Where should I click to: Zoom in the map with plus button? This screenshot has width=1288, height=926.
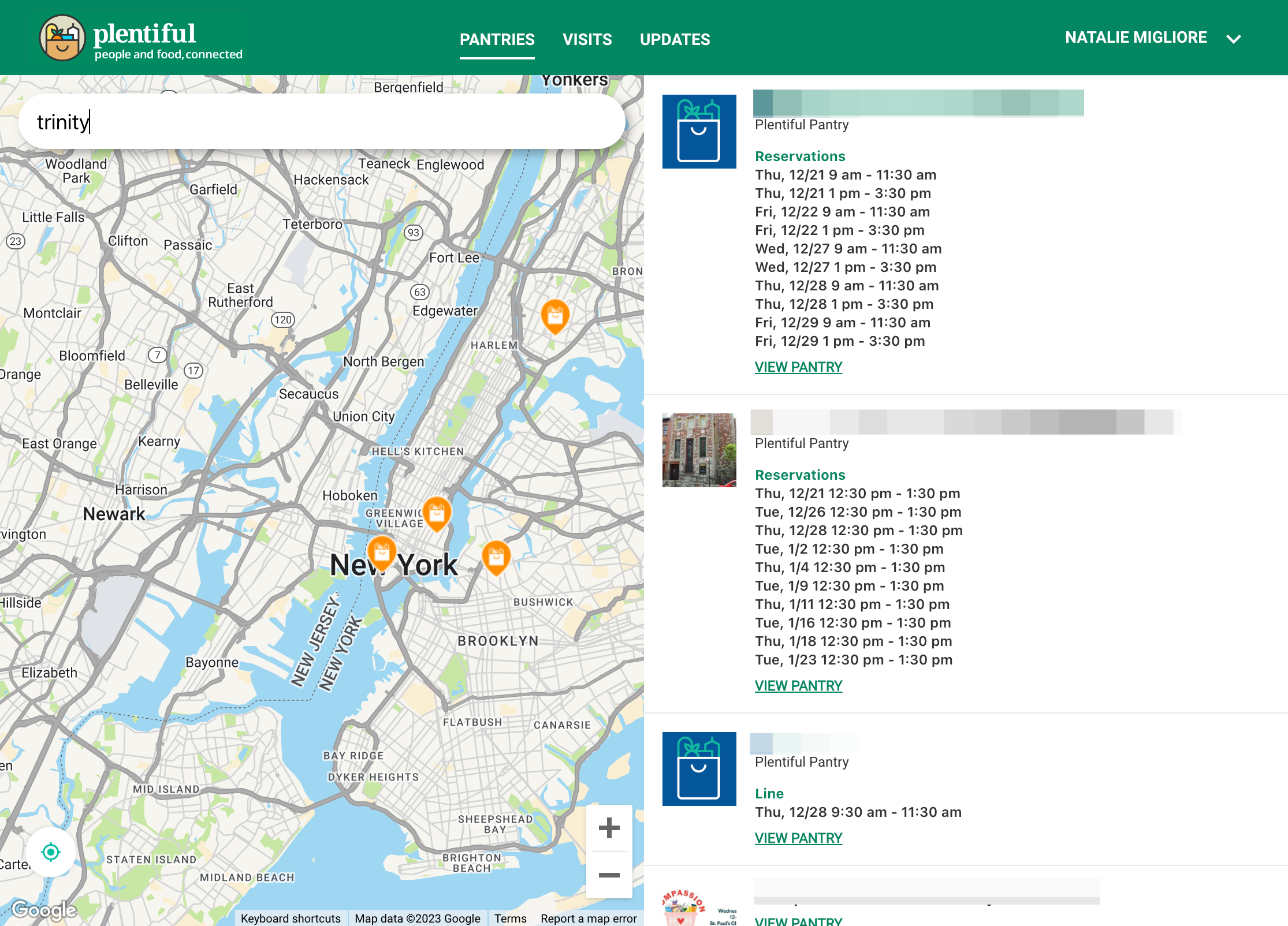tap(609, 828)
